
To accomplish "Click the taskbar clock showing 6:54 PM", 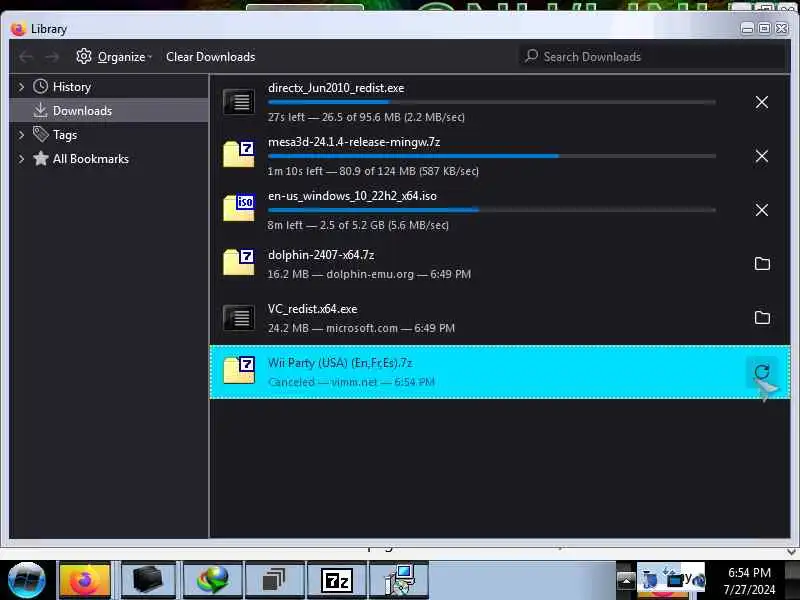I will (x=749, y=572).
